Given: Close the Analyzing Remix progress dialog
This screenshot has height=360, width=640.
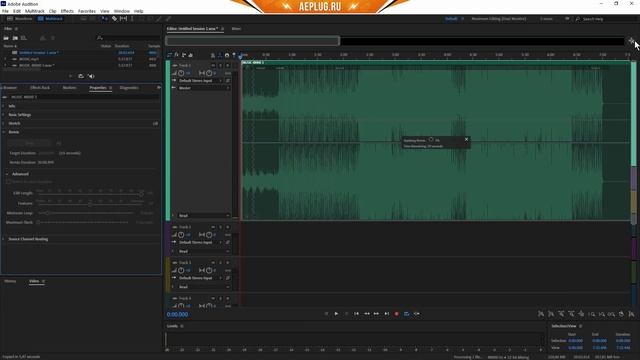Looking at the screenshot, I should pyautogui.click(x=466, y=140).
